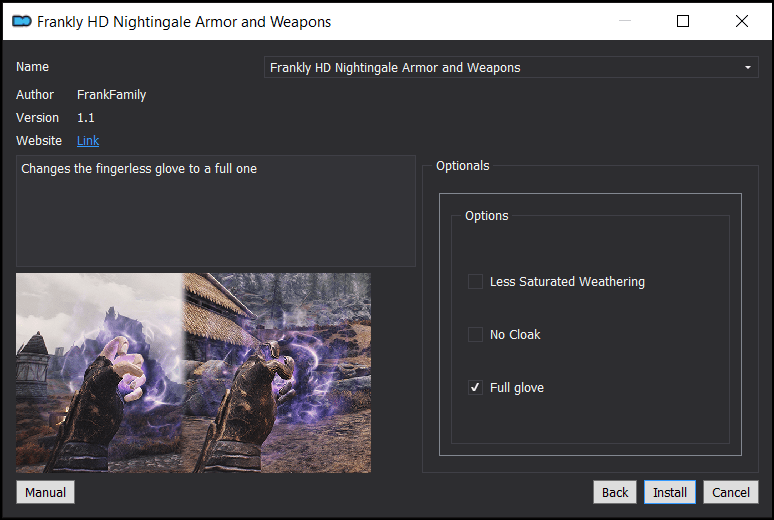Click the Mod Organizer icon in the title bar

pyautogui.click(x=22, y=21)
